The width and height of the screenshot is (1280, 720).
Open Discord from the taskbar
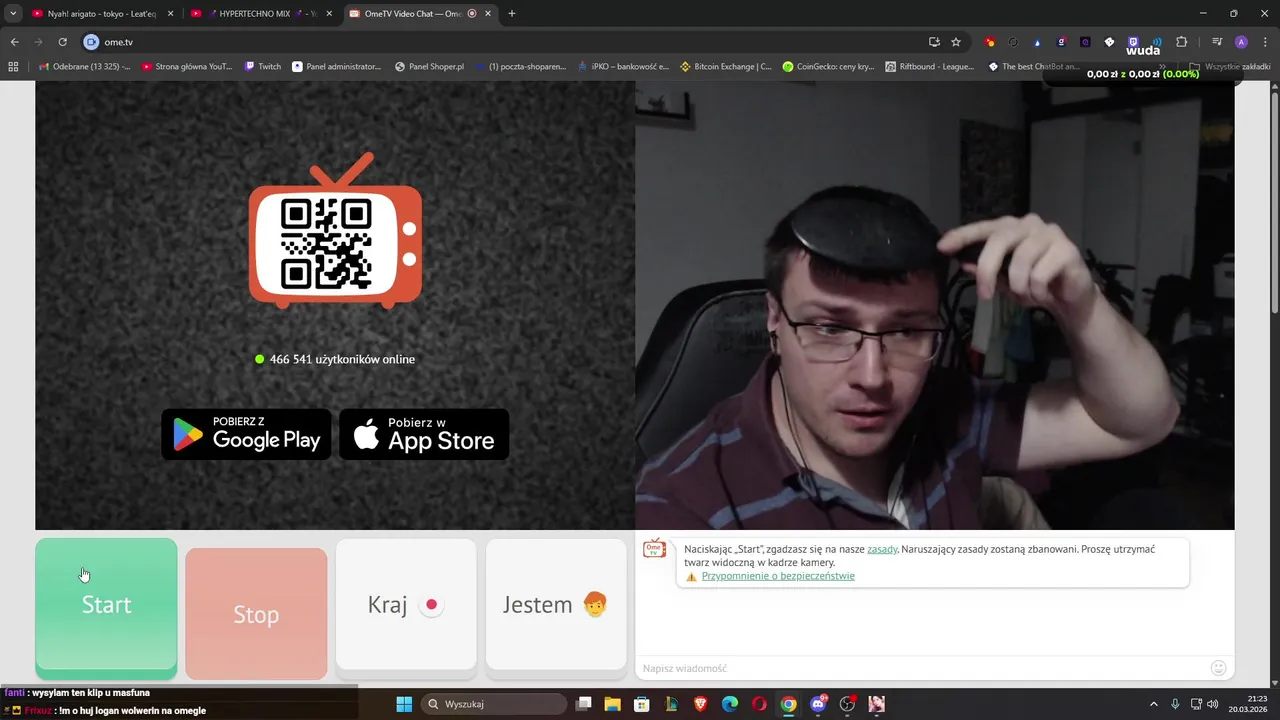(x=818, y=704)
